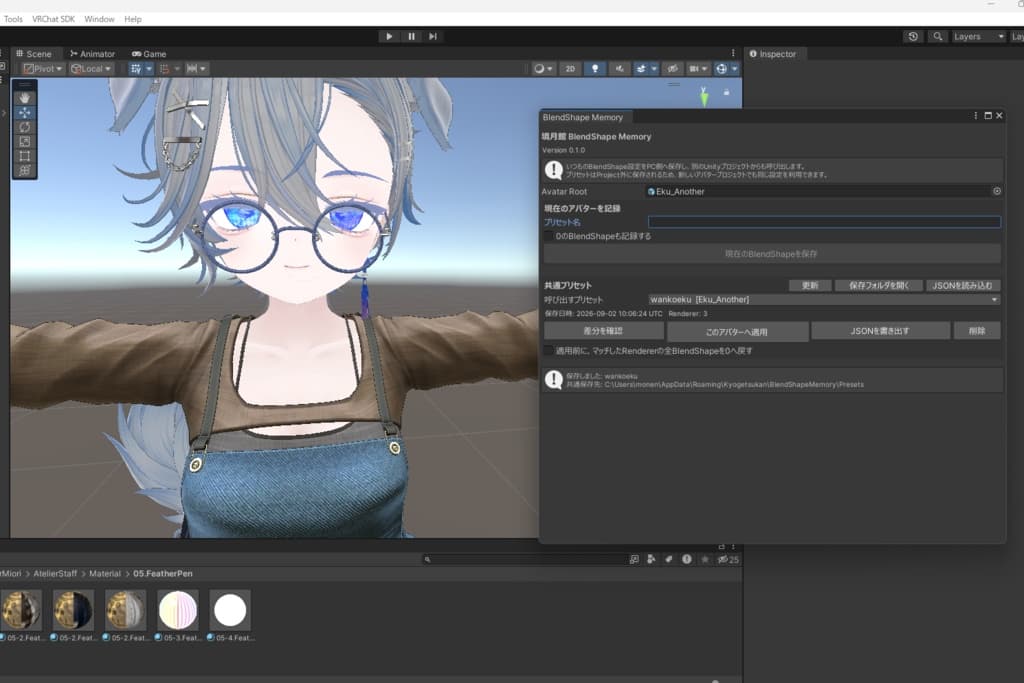Open the Window menu
Viewport: 1024px width, 683px height.
[99, 19]
